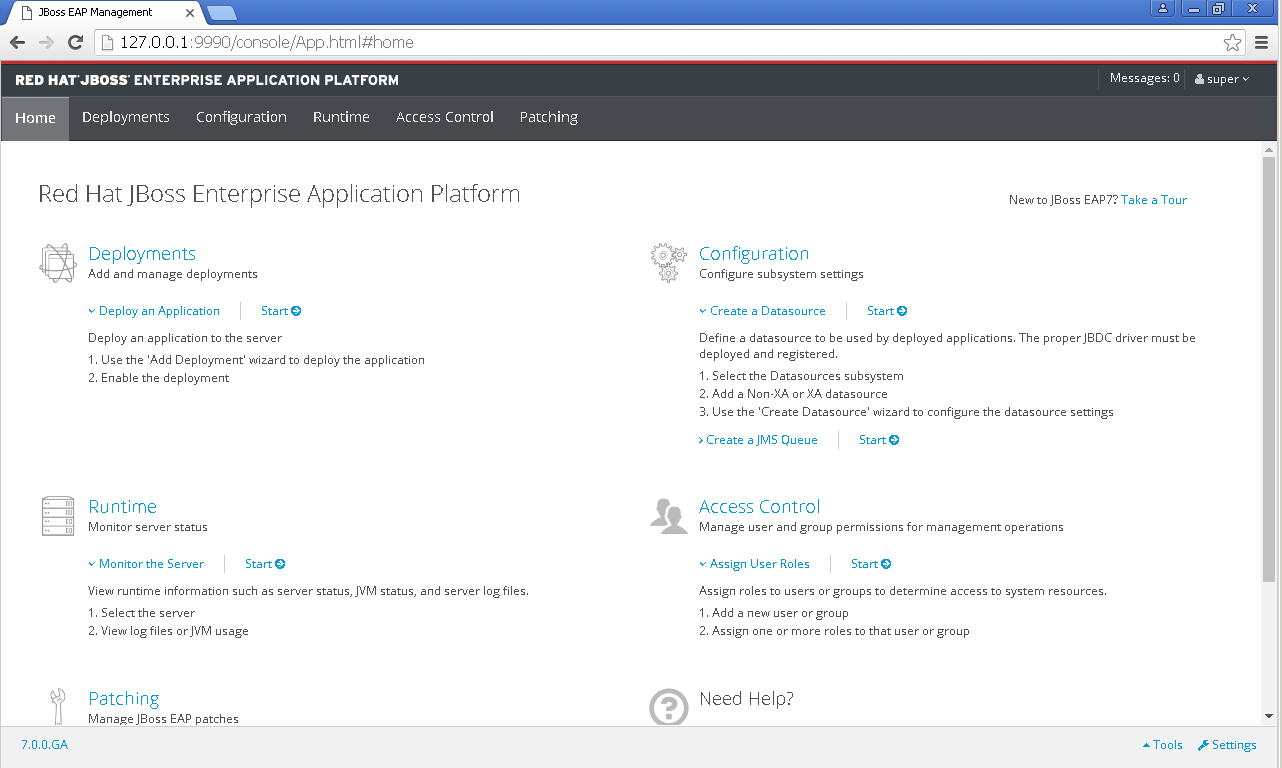
Task: Close the JBoss EAP Management tab
Action: click(x=190, y=13)
